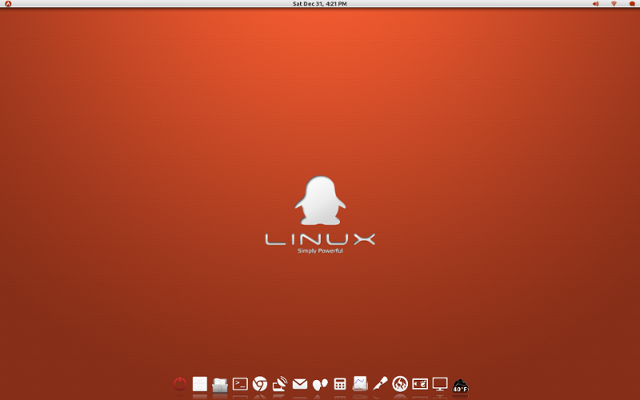Launch the pen drawing app icon
This screenshot has width=640, height=400.
(x=380, y=384)
